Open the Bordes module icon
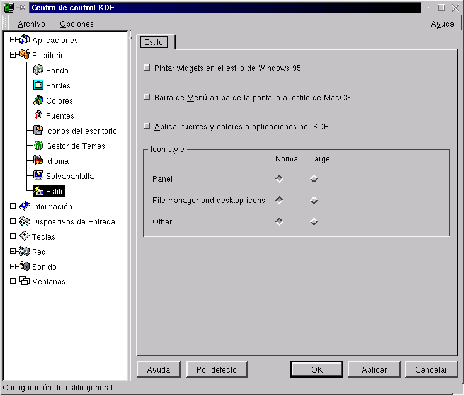The height and width of the screenshot is (395, 464). (x=38, y=85)
